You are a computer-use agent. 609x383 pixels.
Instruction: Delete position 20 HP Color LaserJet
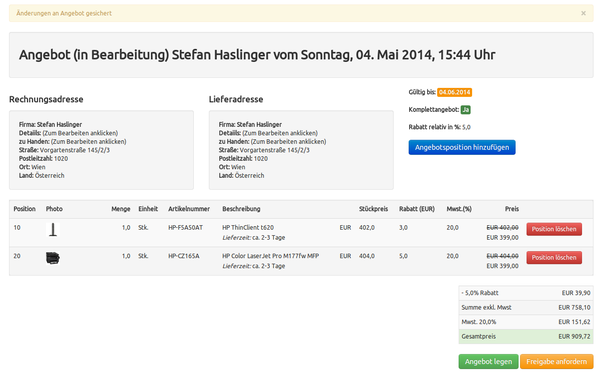point(554,258)
